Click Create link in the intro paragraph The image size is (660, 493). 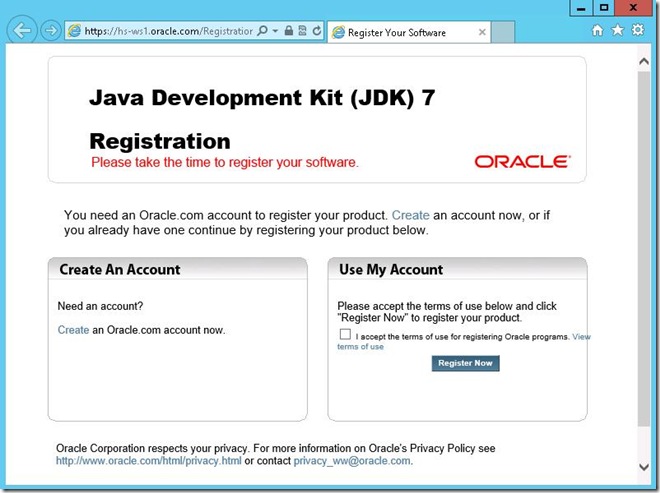(x=410, y=215)
